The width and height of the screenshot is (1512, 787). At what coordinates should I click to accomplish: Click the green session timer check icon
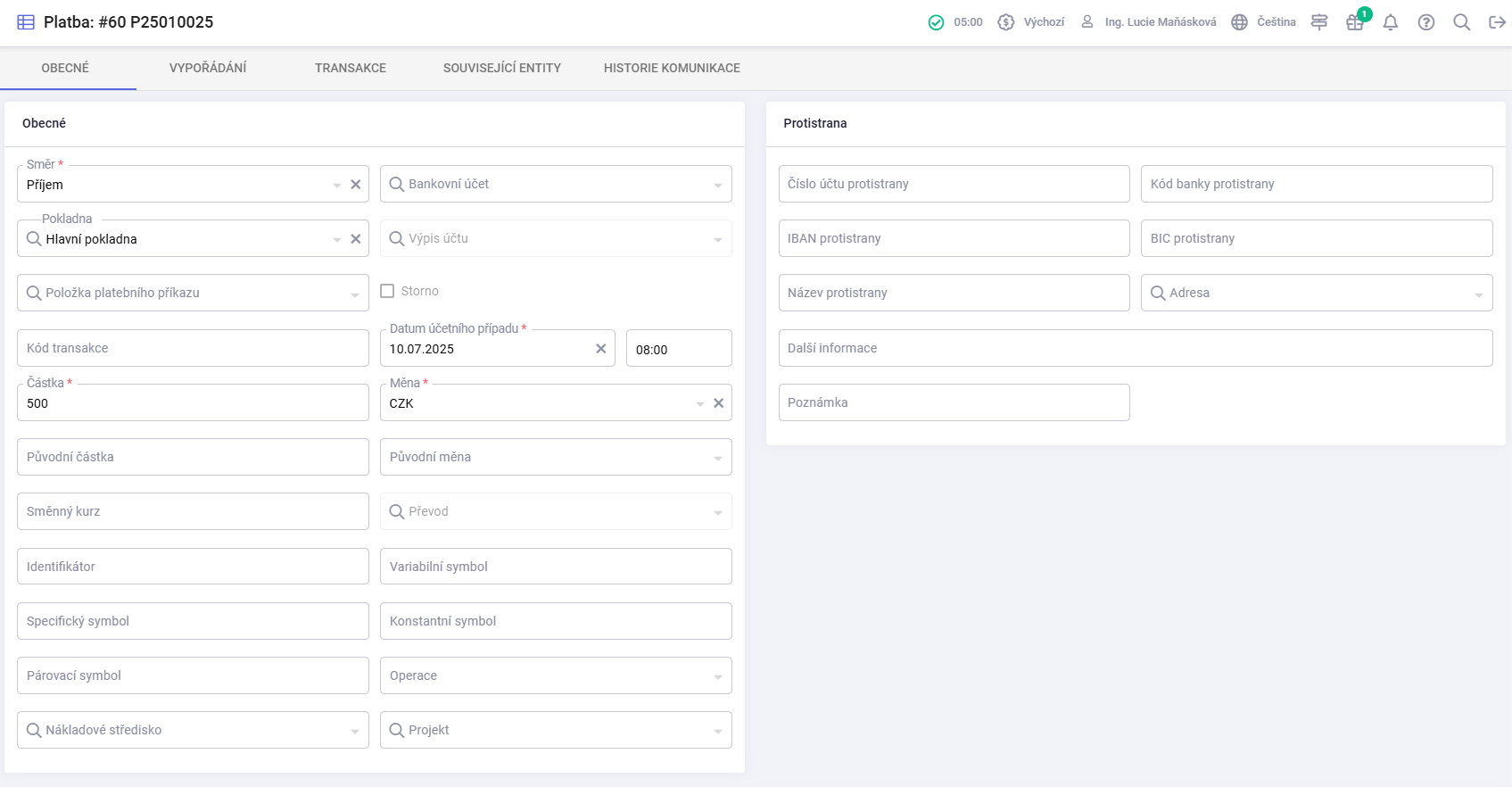[x=936, y=22]
